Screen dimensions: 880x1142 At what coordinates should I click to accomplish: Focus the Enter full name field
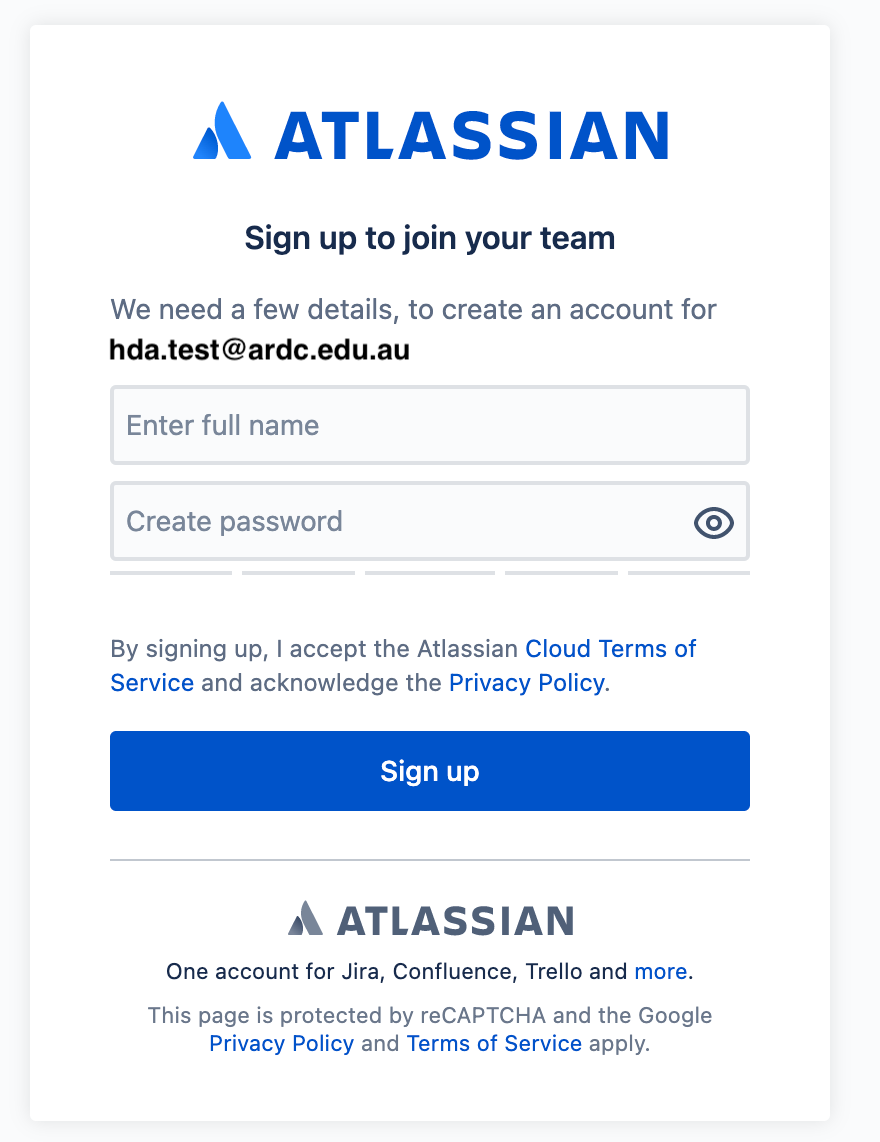tap(430, 425)
